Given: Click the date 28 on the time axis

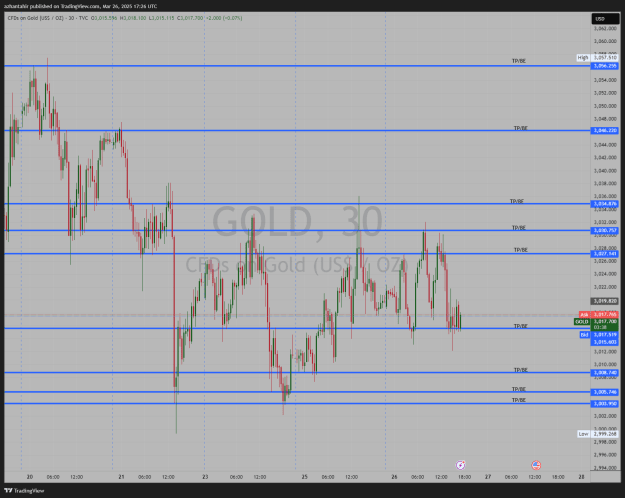Looking at the screenshot, I should (582, 477).
